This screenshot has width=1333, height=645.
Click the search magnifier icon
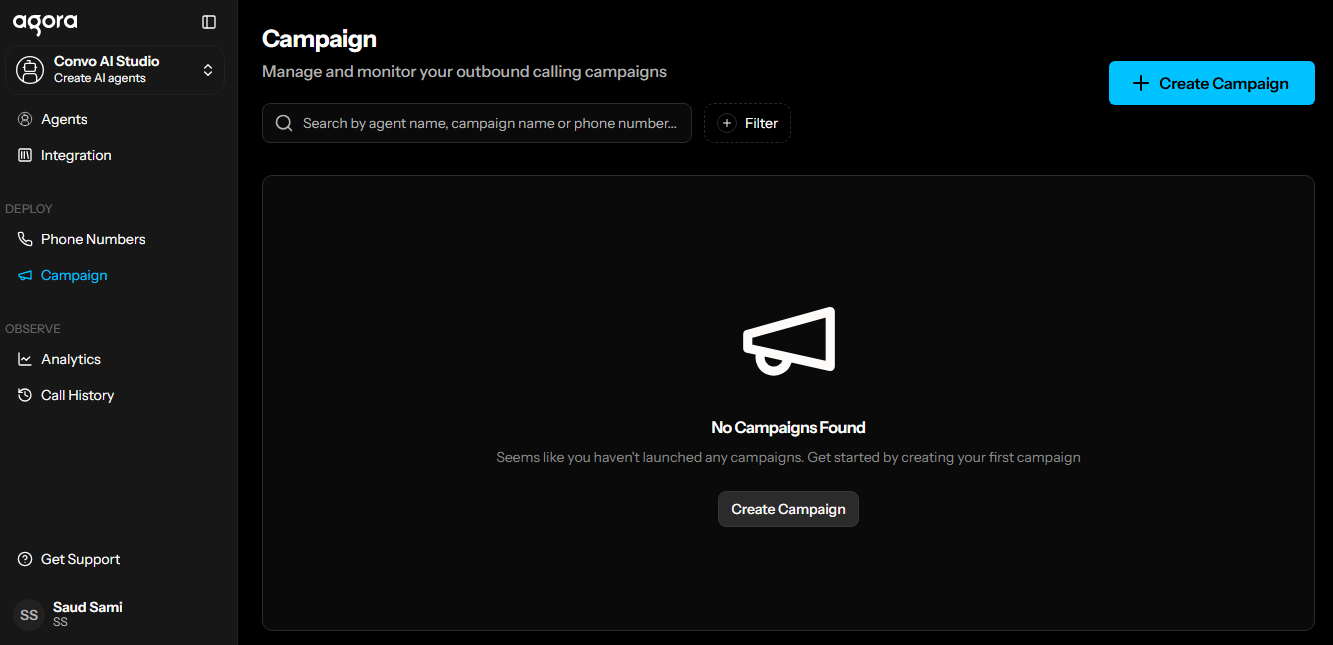pos(284,122)
